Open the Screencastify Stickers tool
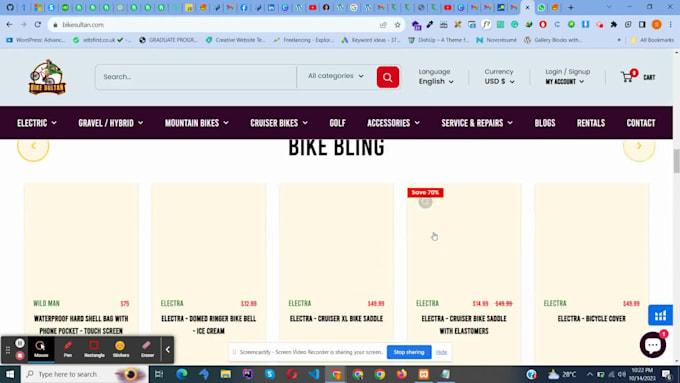Screen dimensions: 680x383 tap(121, 349)
